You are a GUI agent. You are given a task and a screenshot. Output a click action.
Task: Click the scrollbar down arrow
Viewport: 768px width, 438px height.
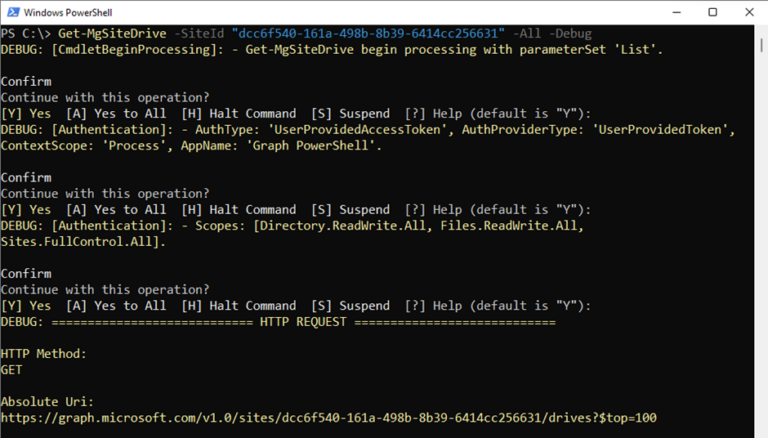coord(758,429)
